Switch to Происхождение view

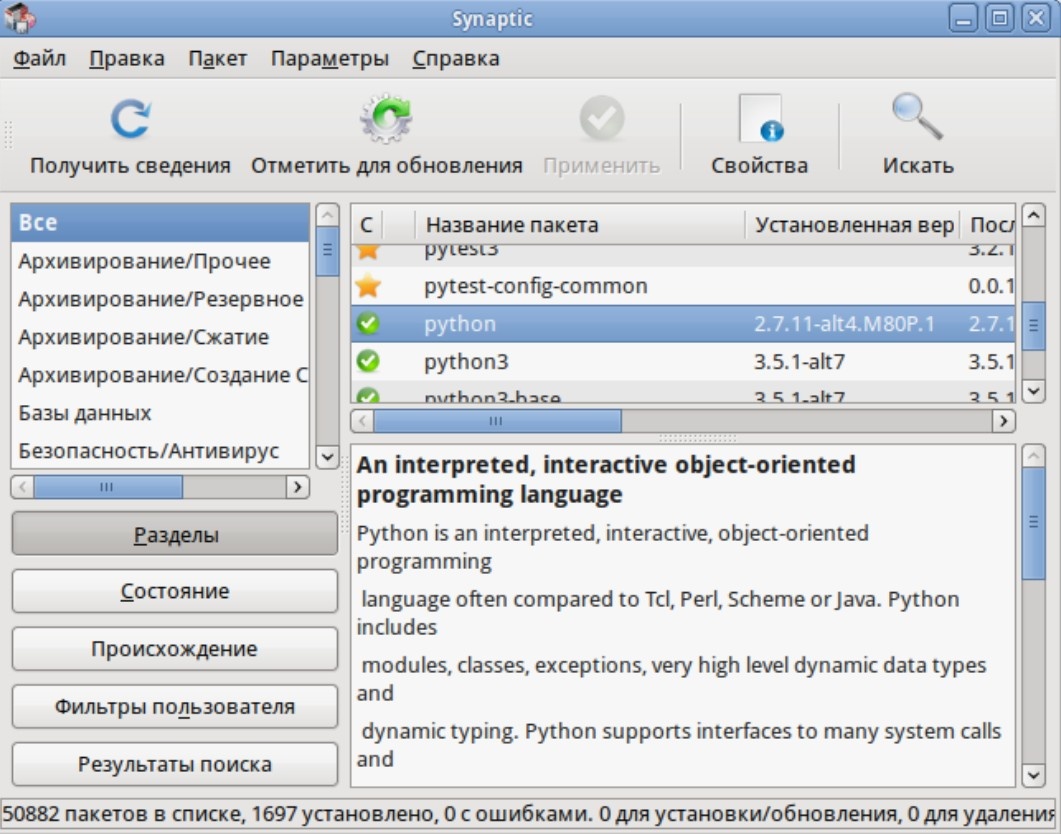175,649
